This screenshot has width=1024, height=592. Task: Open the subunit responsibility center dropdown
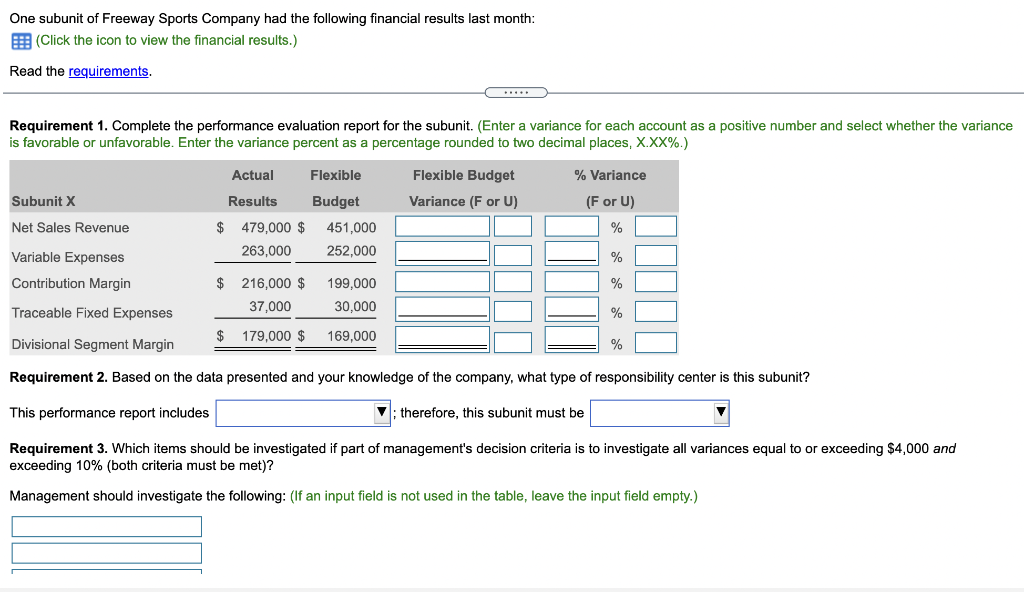659,412
